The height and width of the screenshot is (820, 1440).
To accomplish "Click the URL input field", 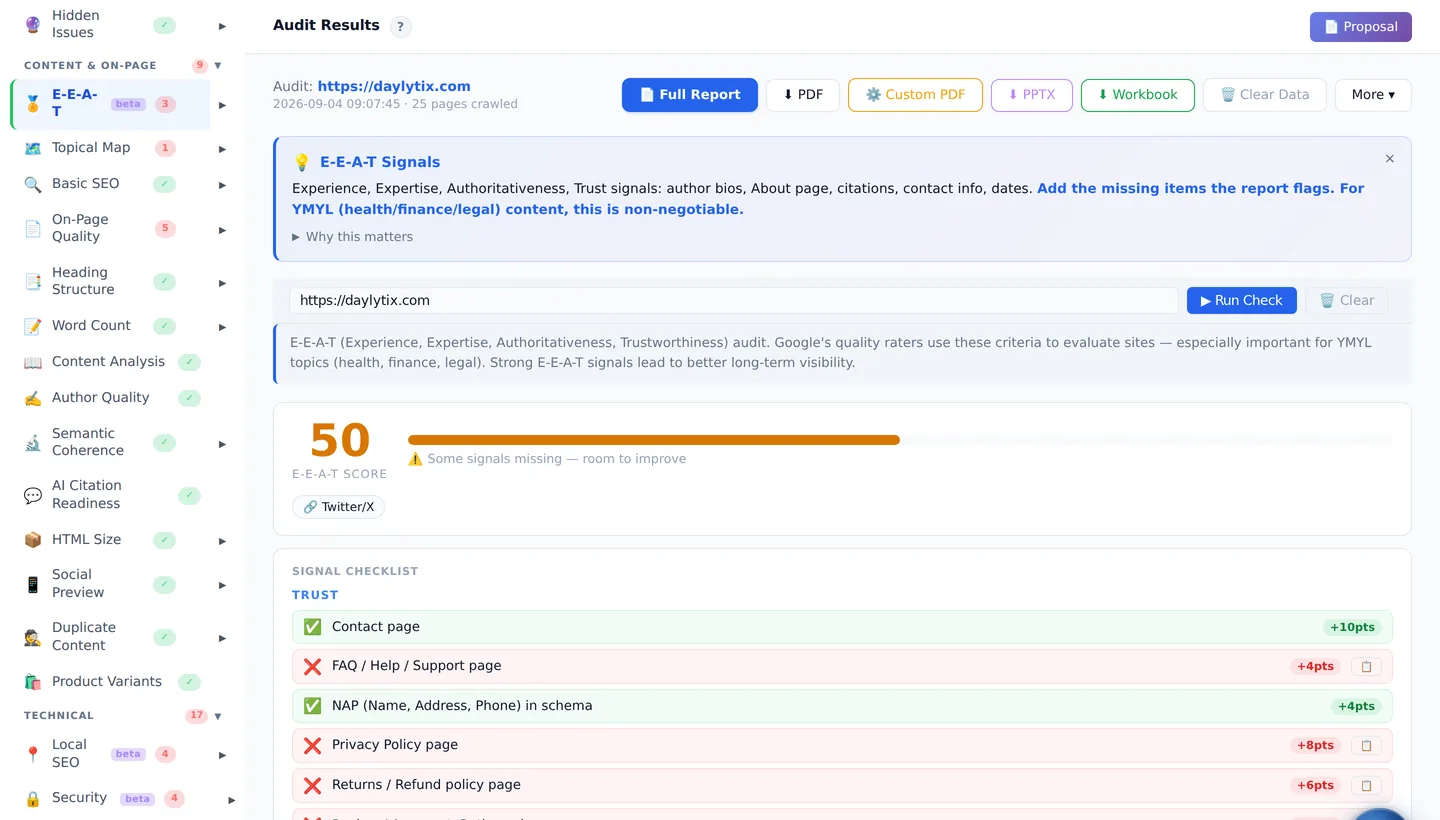I will click(x=734, y=301).
